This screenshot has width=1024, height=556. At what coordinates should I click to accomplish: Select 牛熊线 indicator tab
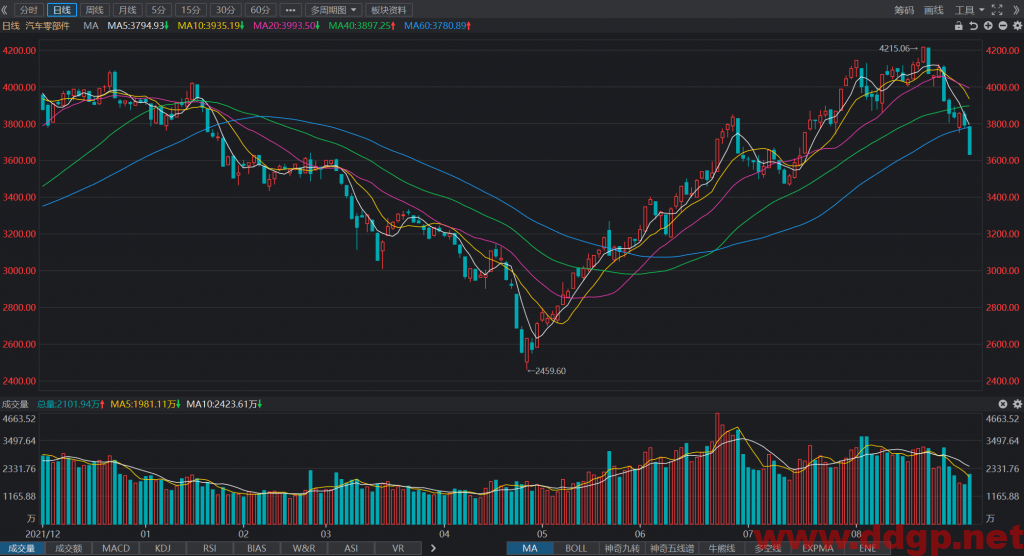click(x=722, y=548)
